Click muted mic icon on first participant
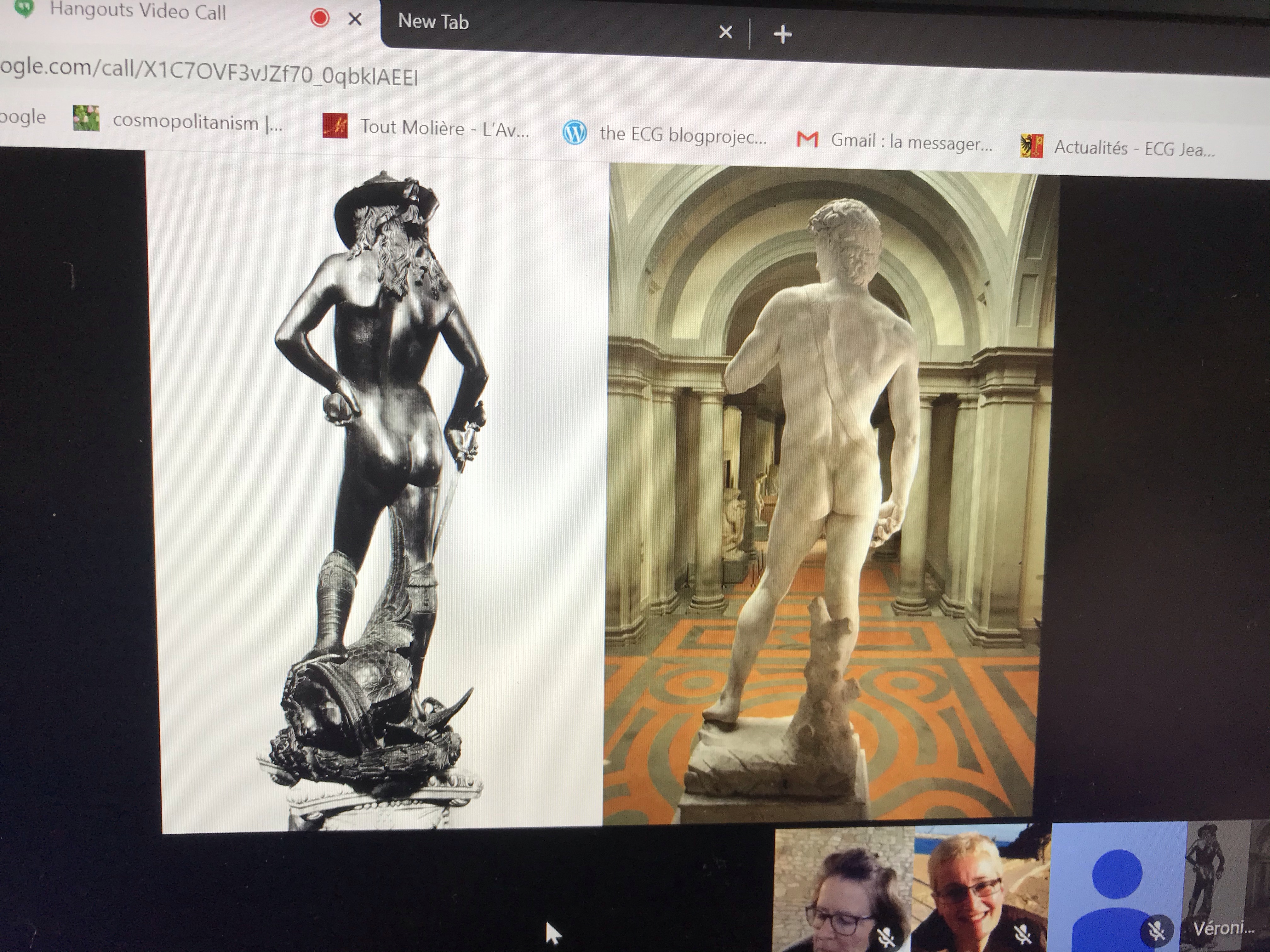Screen dimensions: 1270x952 tap(886, 937)
